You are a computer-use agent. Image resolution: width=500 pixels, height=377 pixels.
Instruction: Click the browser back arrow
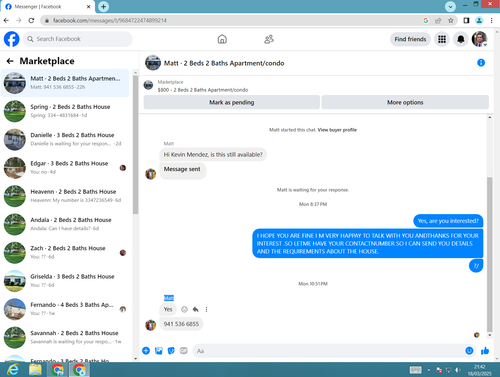click(x=6, y=21)
